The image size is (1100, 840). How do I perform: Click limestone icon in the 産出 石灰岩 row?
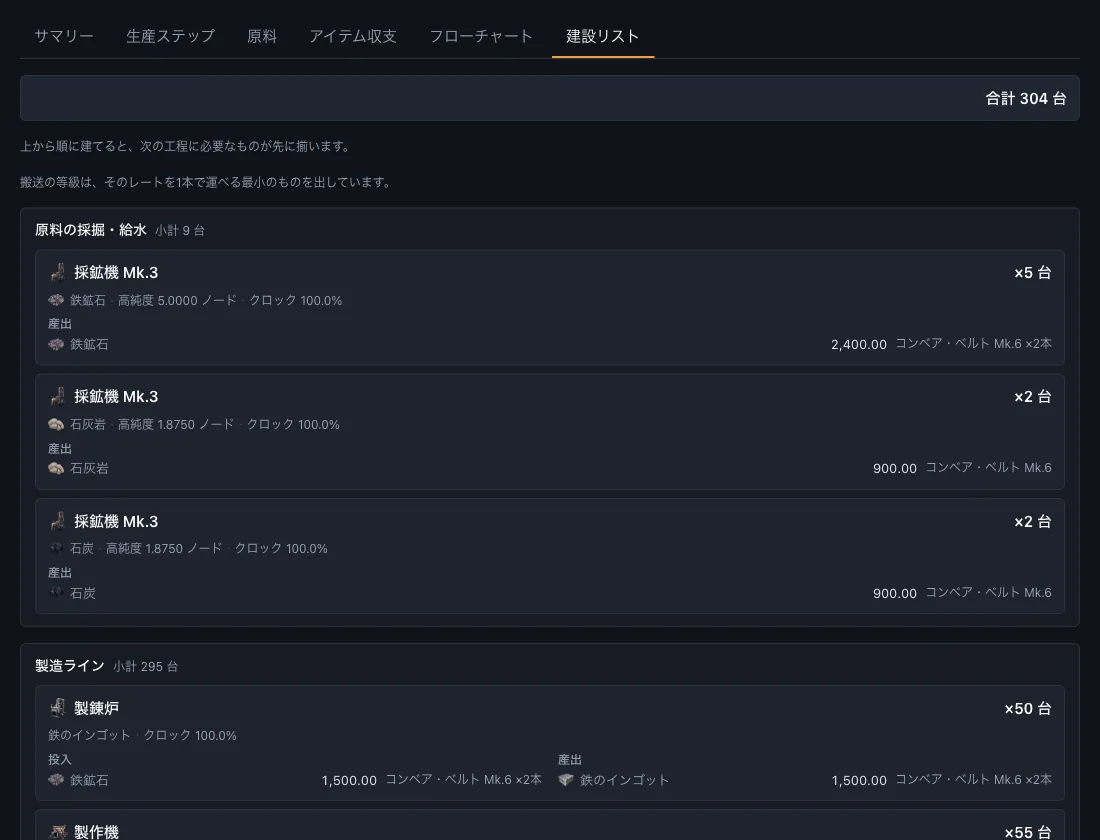56,468
